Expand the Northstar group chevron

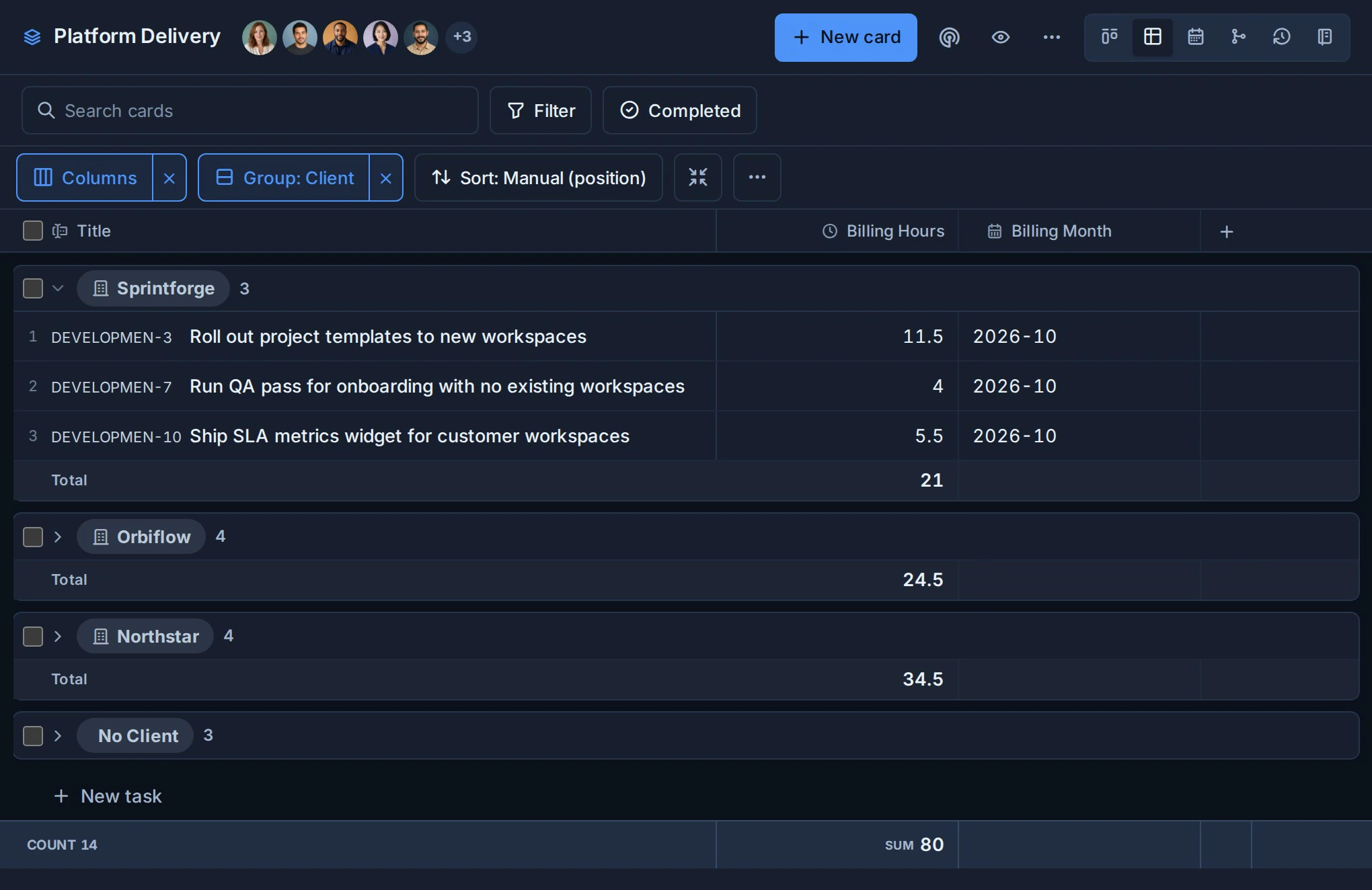click(x=58, y=637)
